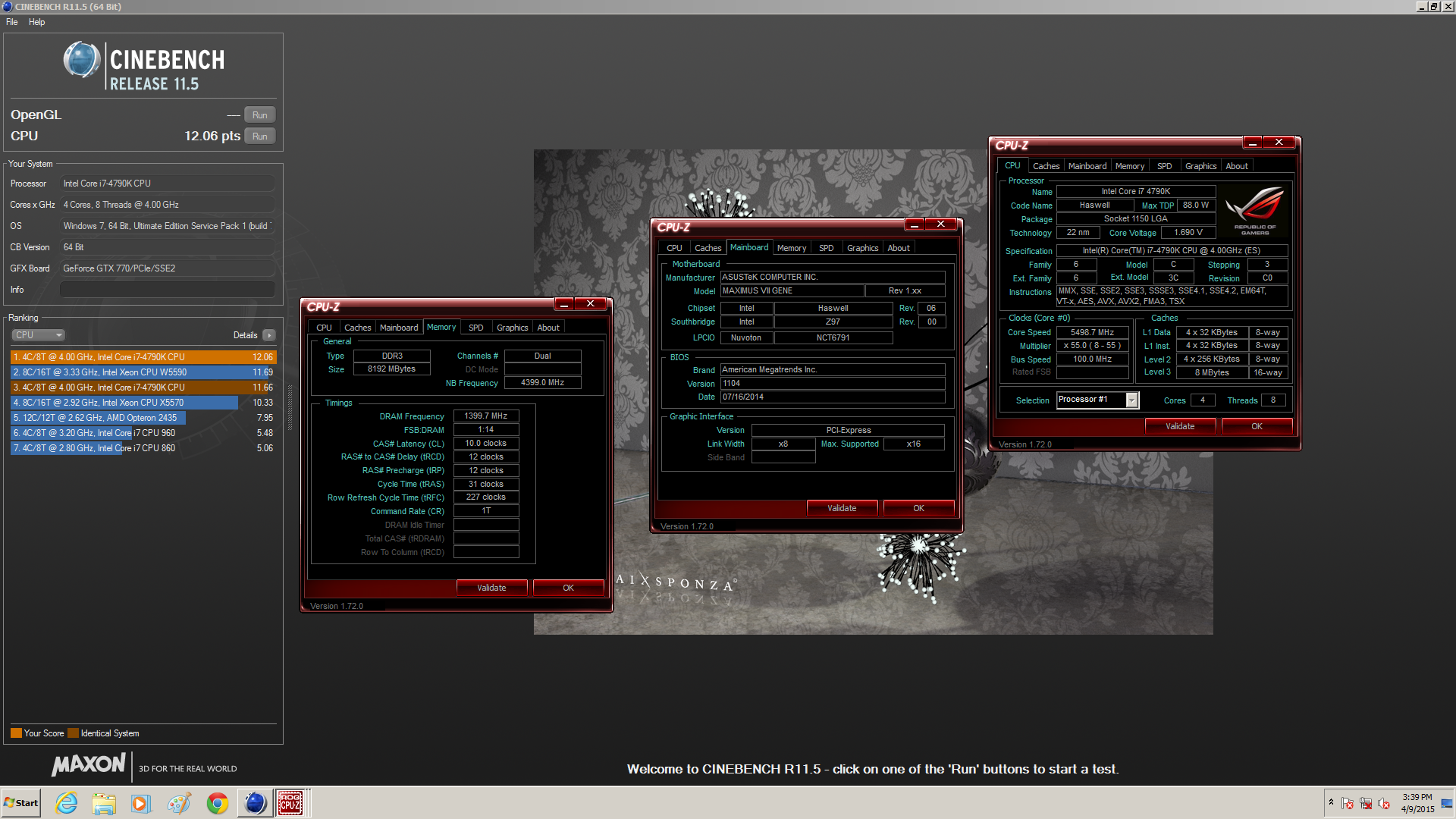Screen dimensions: 1456x819
Task: Open the Help menu in Cinebench
Action: pyautogui.click(x=37, y=22)
